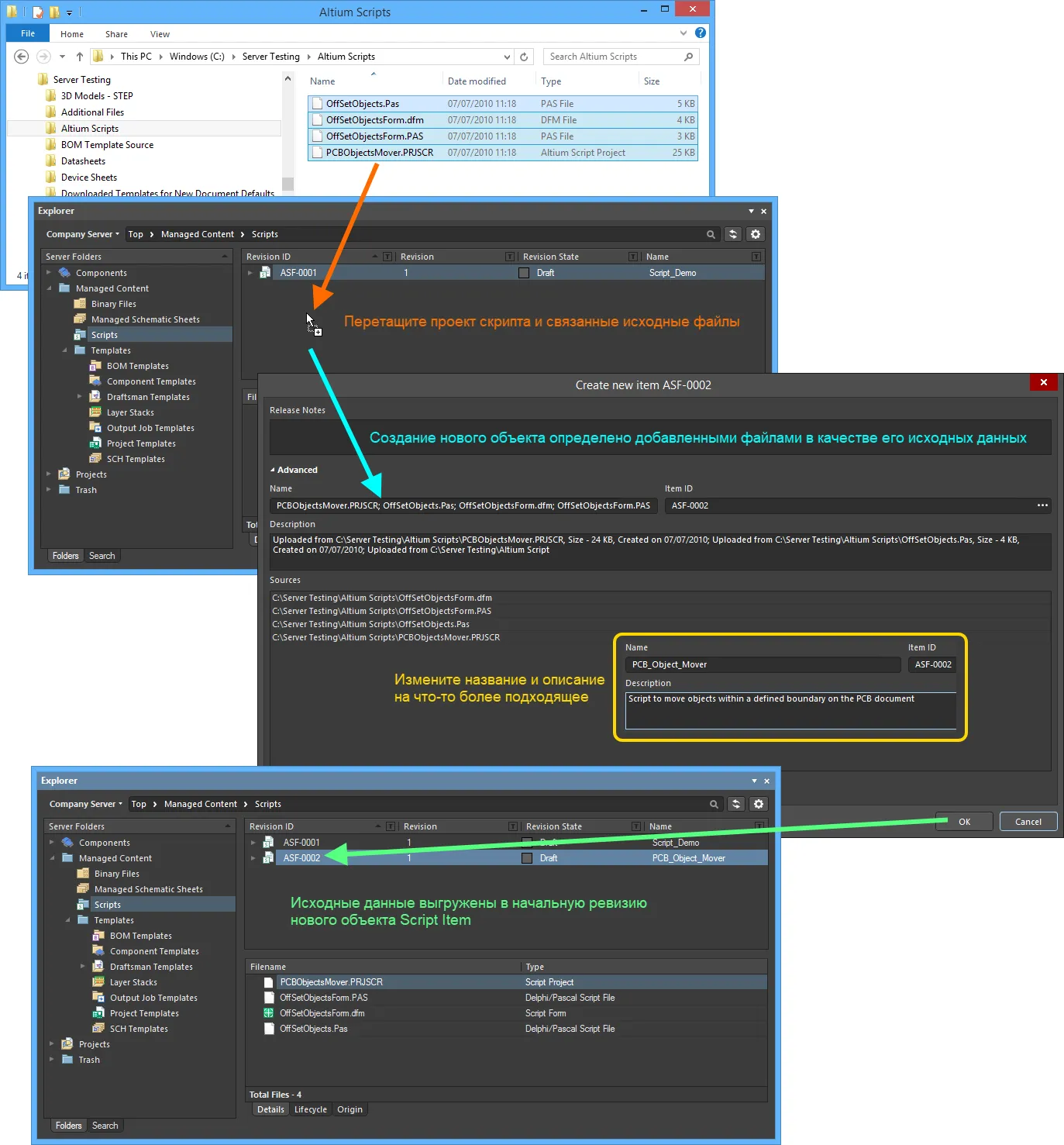Viewport: 1064px width, 1145px height.
Task: Click the ASF-0001 item icon in top Explorer
Action: coord(265,273)
